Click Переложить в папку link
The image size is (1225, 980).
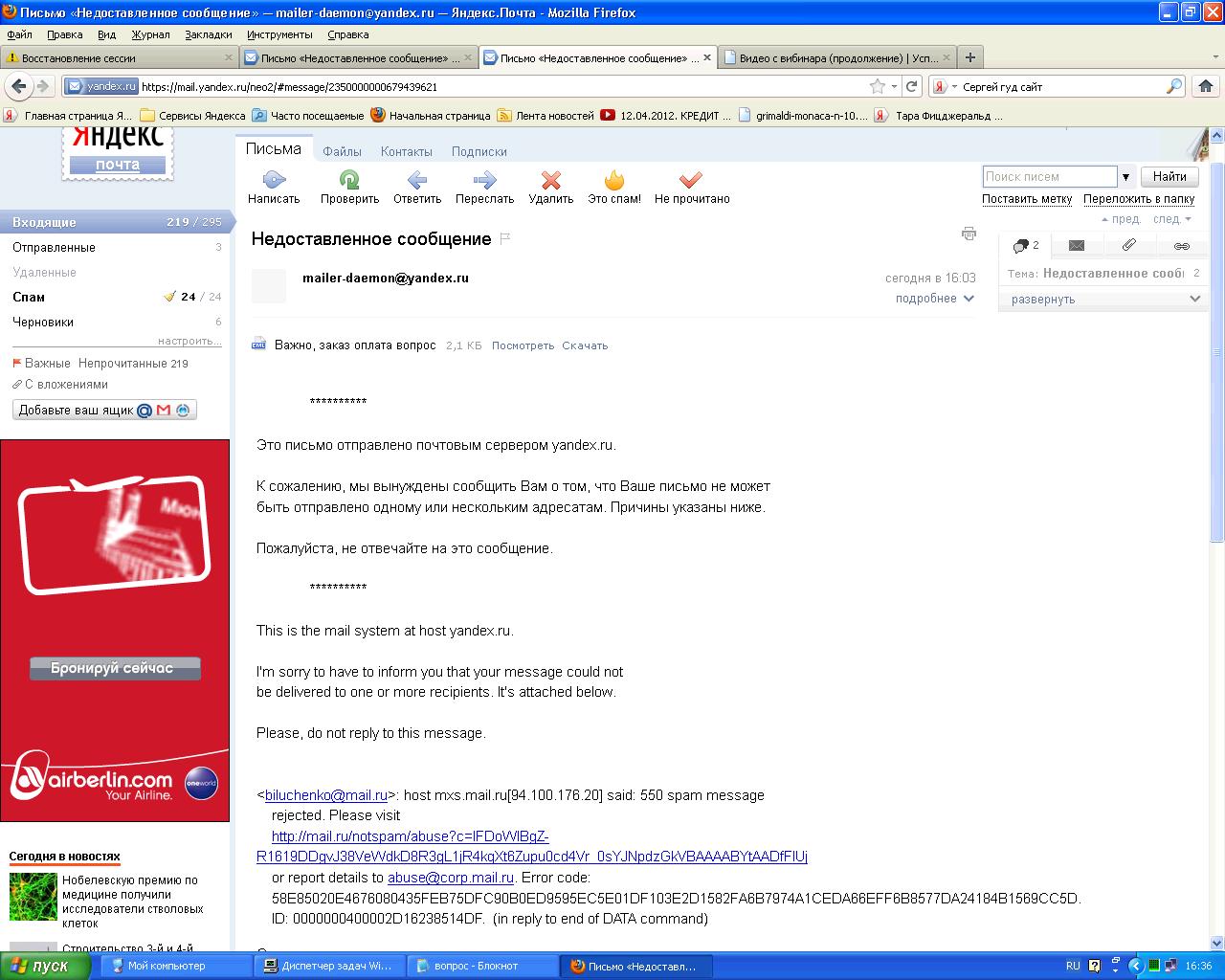(1139, 199)
